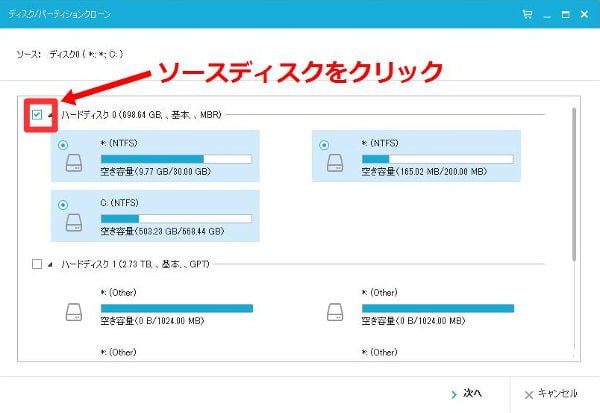Click the キャンセル (Cancel) button
This screenshot has height=413, width=600.
[550, 392]
